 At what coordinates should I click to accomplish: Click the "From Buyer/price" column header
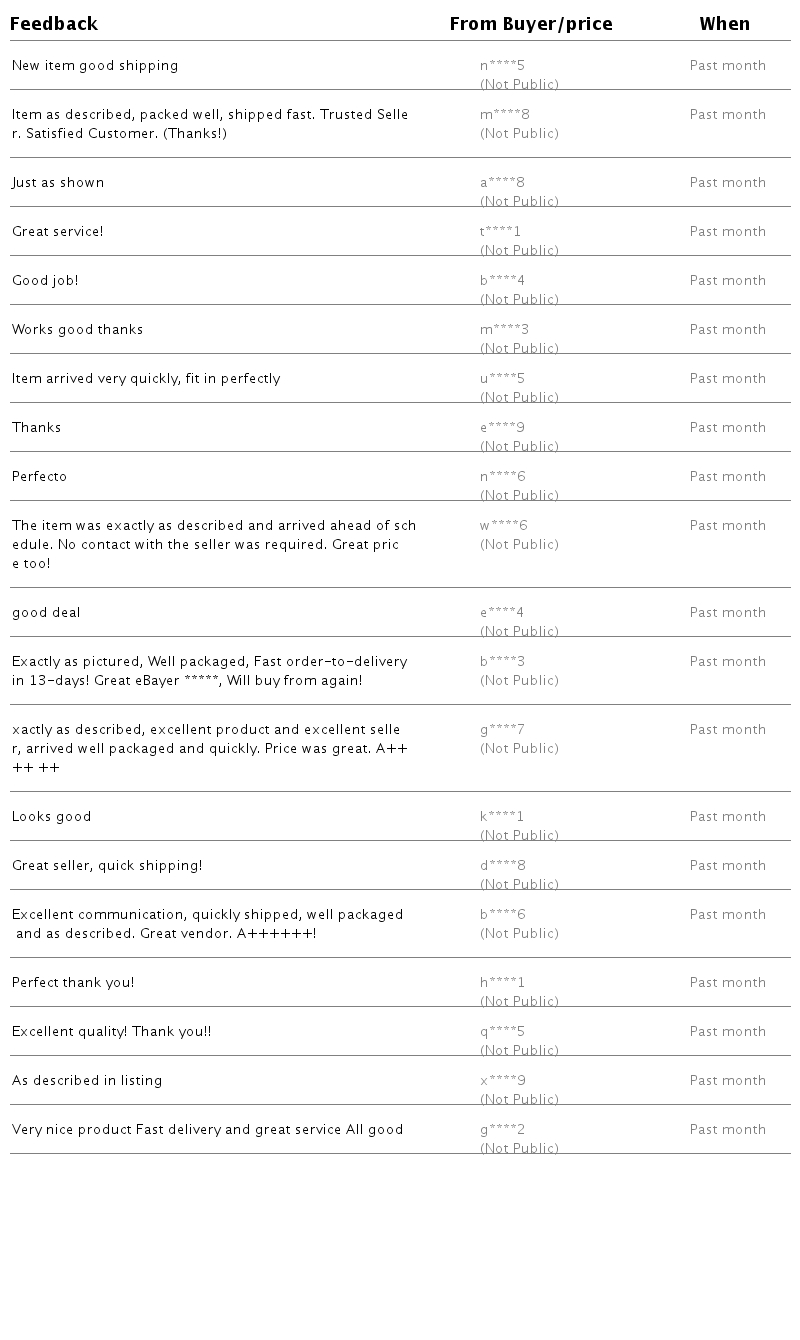(x=531, y=24)
